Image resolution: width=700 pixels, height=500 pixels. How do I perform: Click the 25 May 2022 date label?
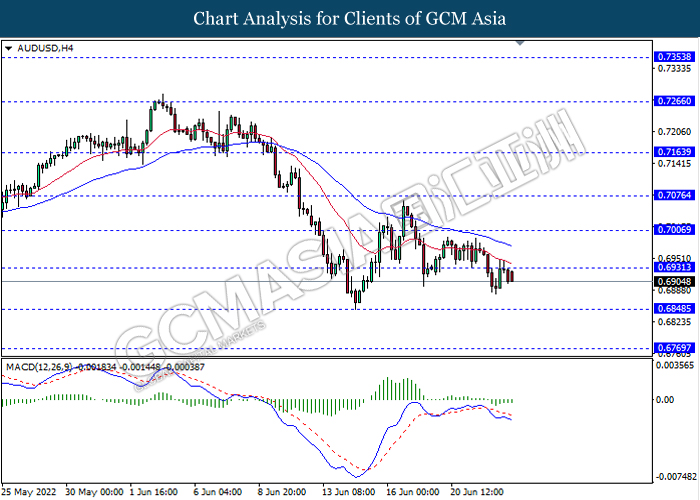pos(29,492)
